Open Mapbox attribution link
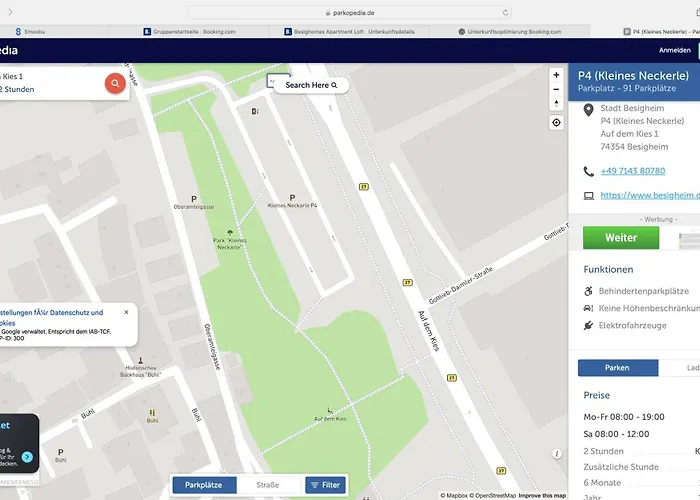The image size is (700, 500). 454,496
